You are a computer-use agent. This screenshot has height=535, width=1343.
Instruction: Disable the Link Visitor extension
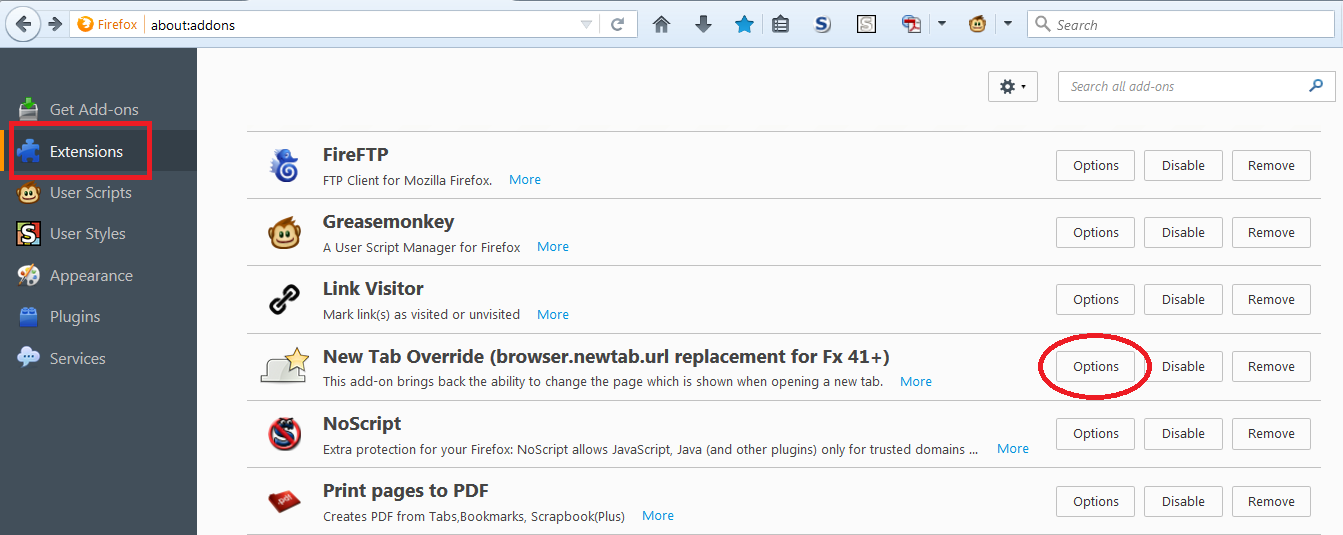1183,300
